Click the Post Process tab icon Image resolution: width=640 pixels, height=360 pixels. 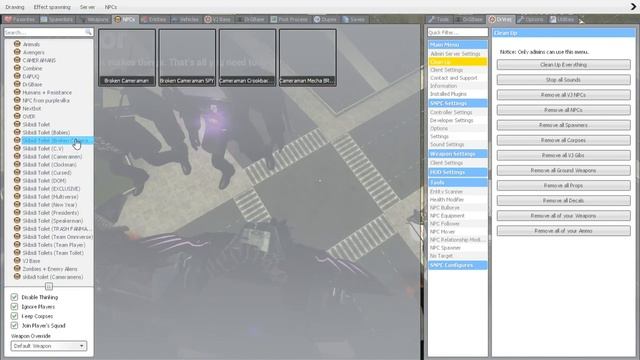click(x=274, y=19)
